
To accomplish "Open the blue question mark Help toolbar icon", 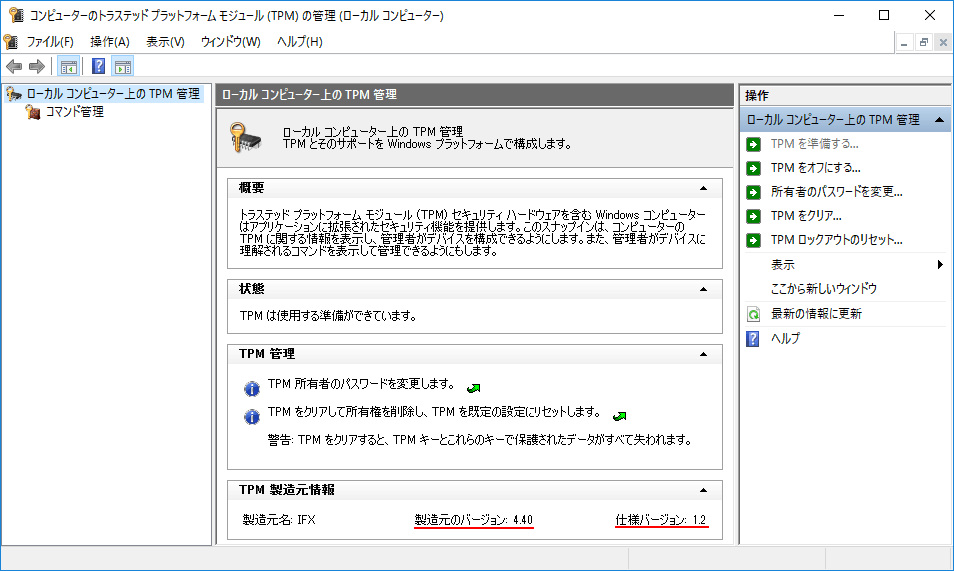I will (x=98, y=66).
